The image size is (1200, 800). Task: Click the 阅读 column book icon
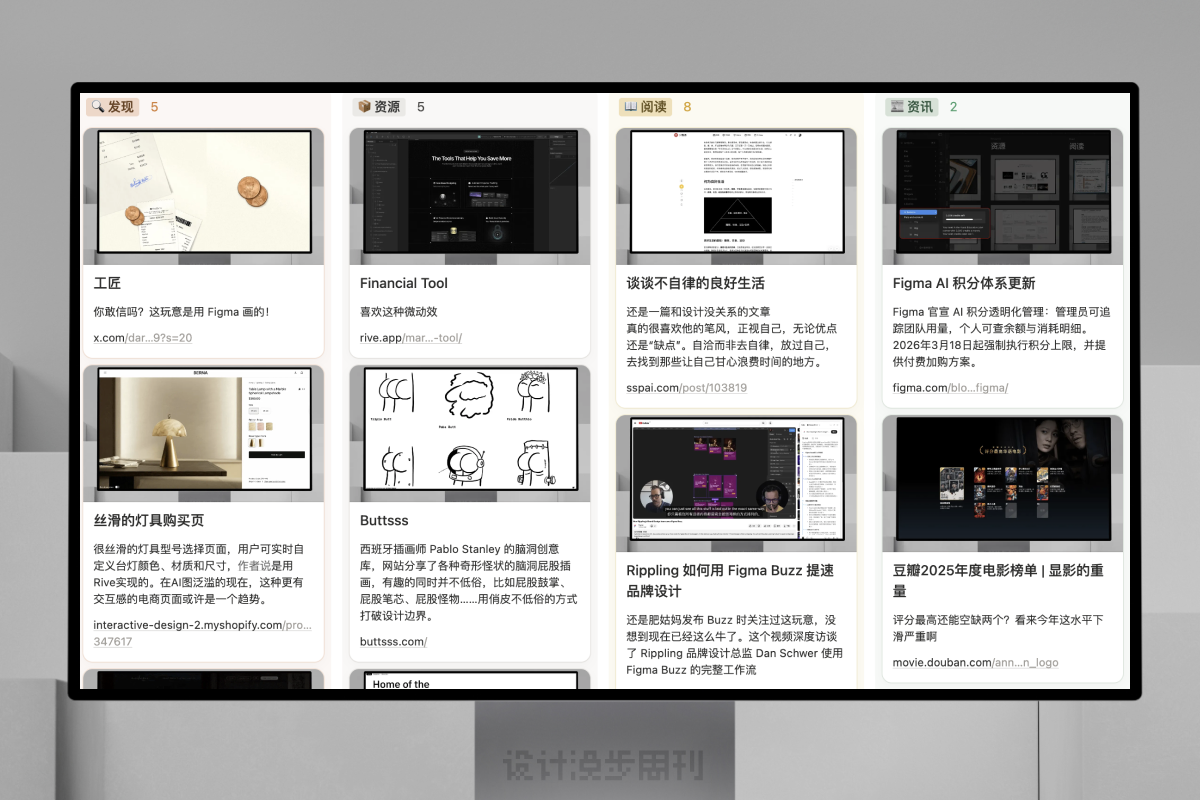tap(630, 107)
